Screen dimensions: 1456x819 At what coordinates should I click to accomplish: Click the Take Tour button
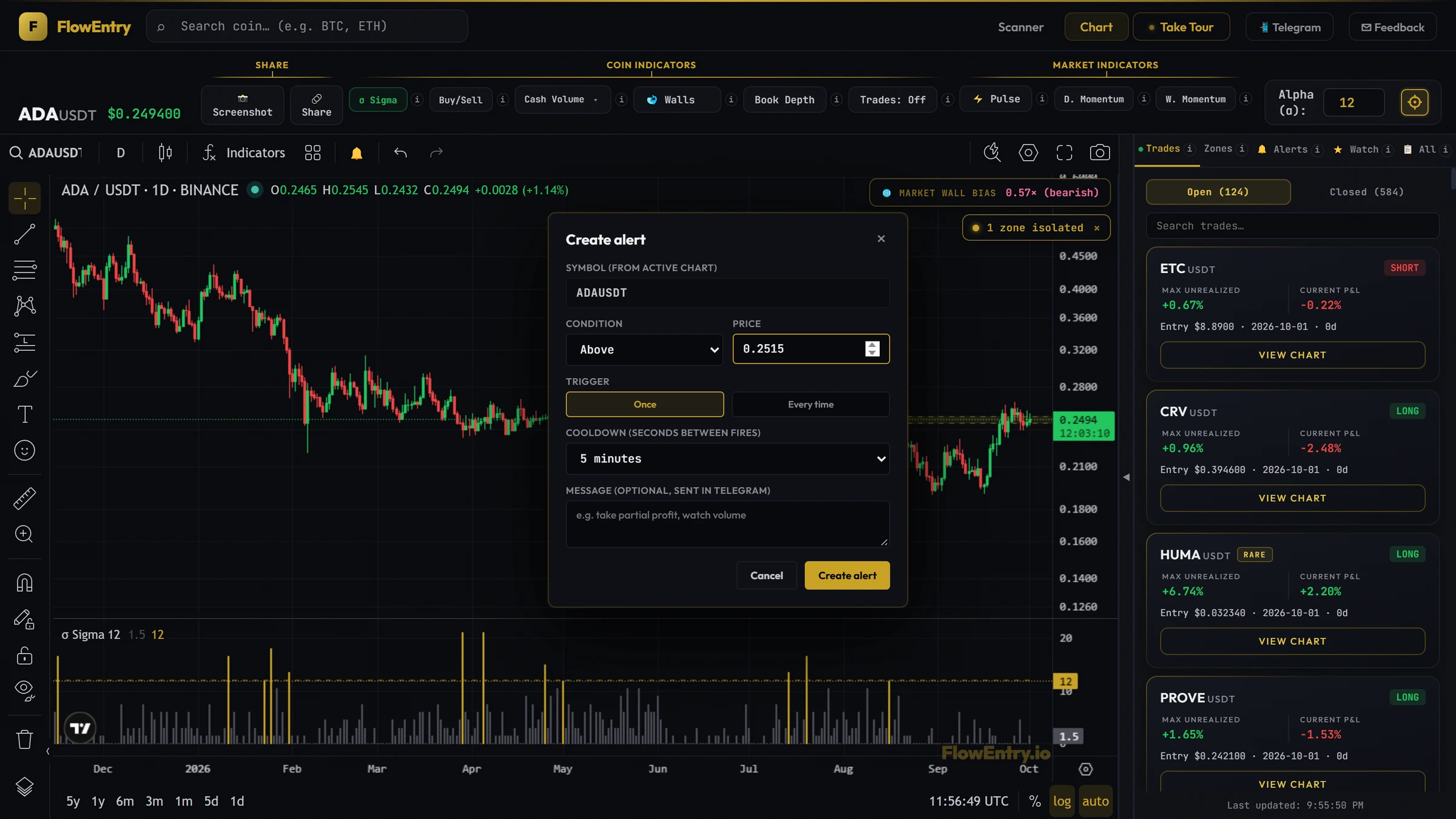point(1181,27)
